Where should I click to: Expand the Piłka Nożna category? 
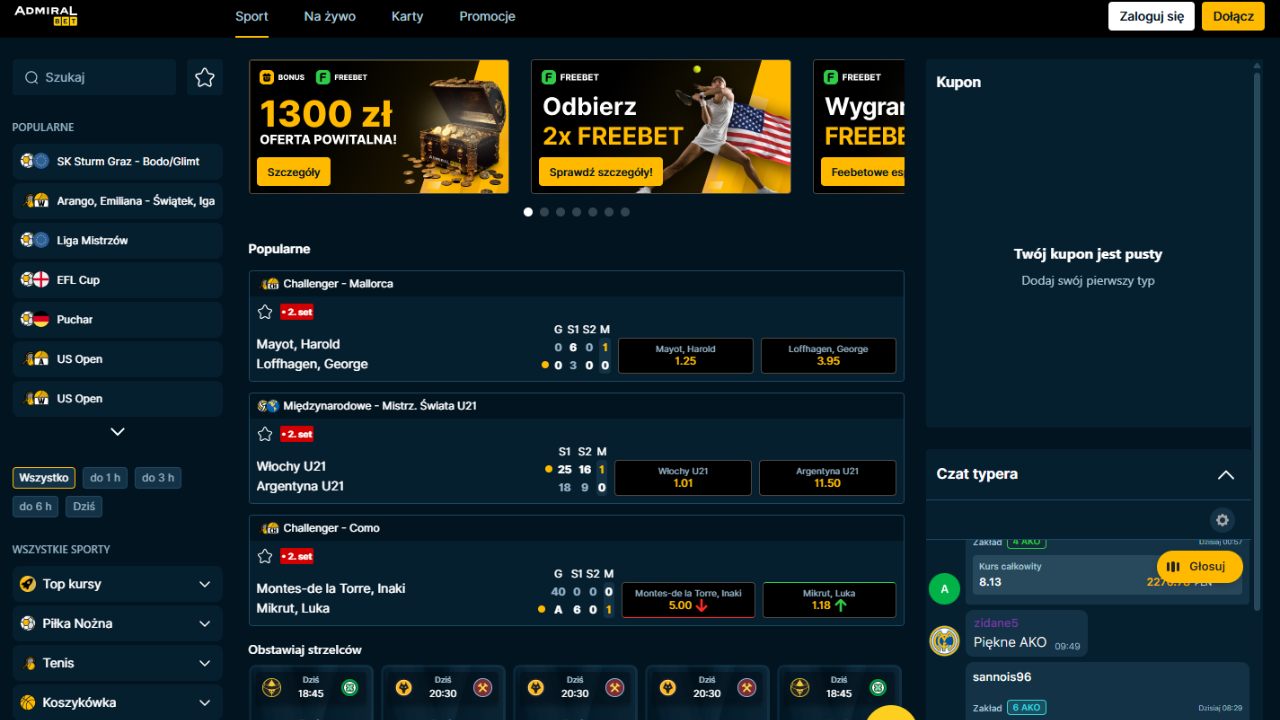pos(205,623)
